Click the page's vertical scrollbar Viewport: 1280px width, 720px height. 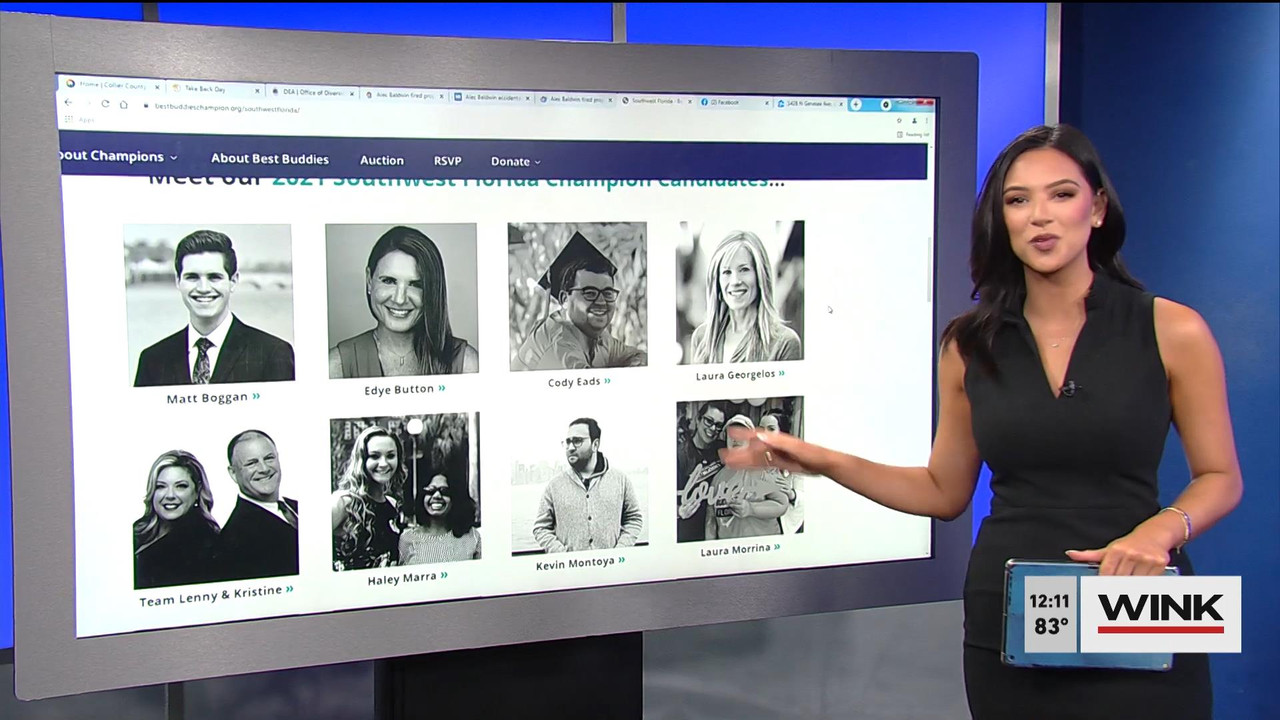930,270
